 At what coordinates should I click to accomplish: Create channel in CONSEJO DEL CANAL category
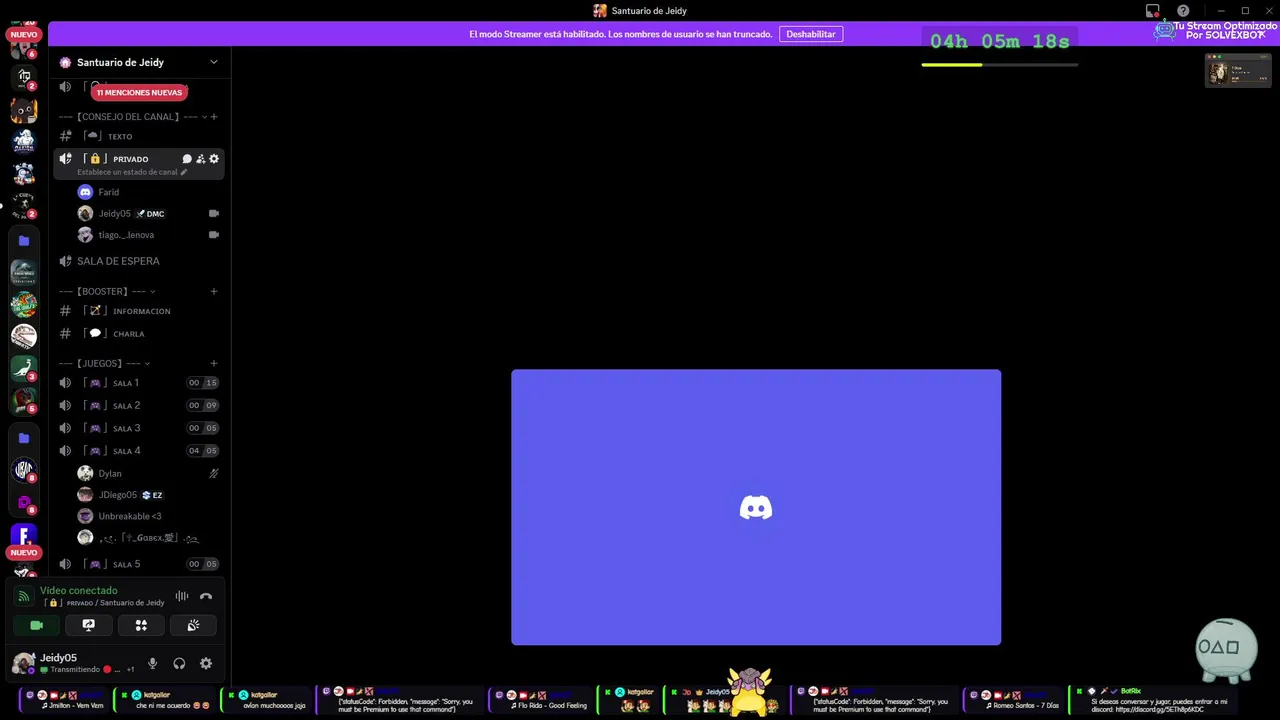(214, 117)
